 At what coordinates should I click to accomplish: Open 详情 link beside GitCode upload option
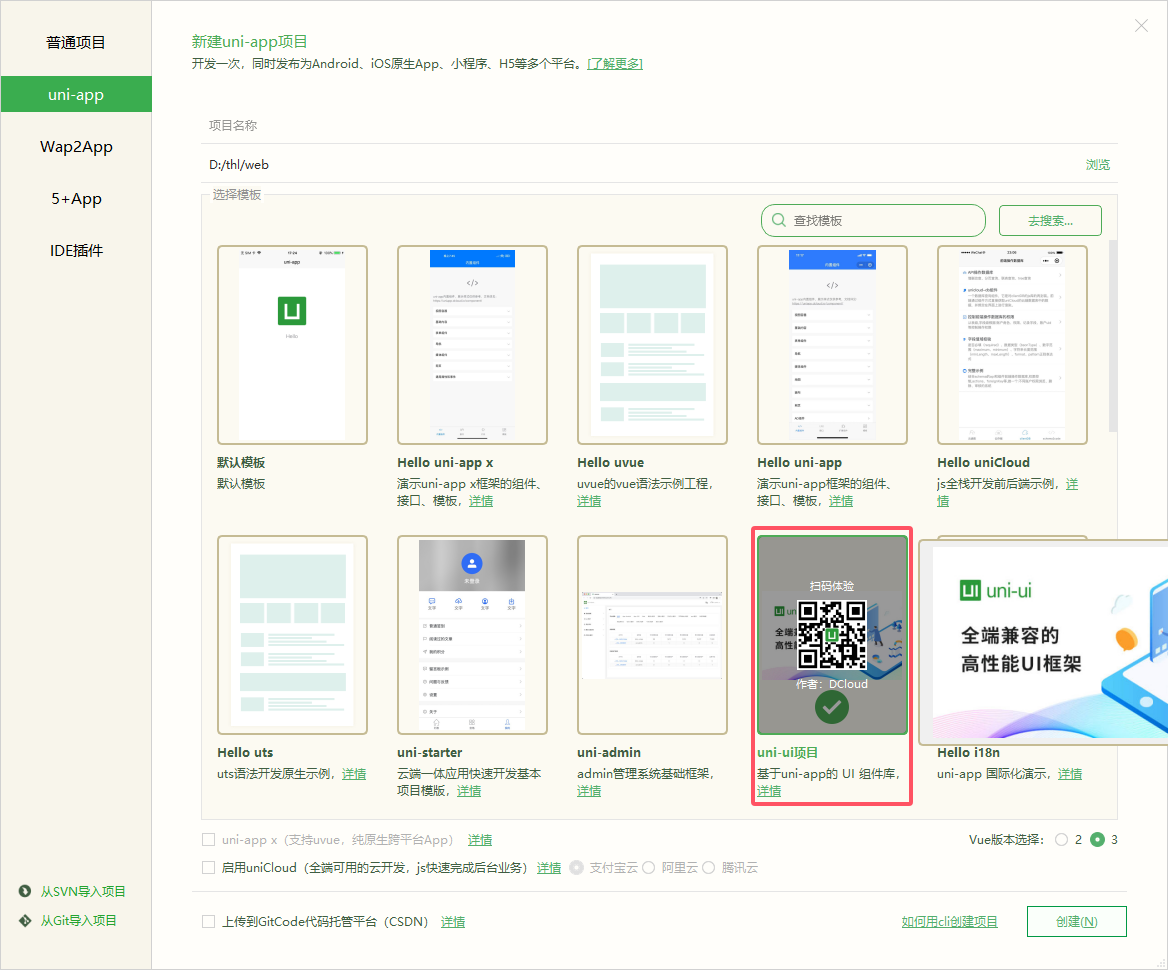[x=453, y=922]
